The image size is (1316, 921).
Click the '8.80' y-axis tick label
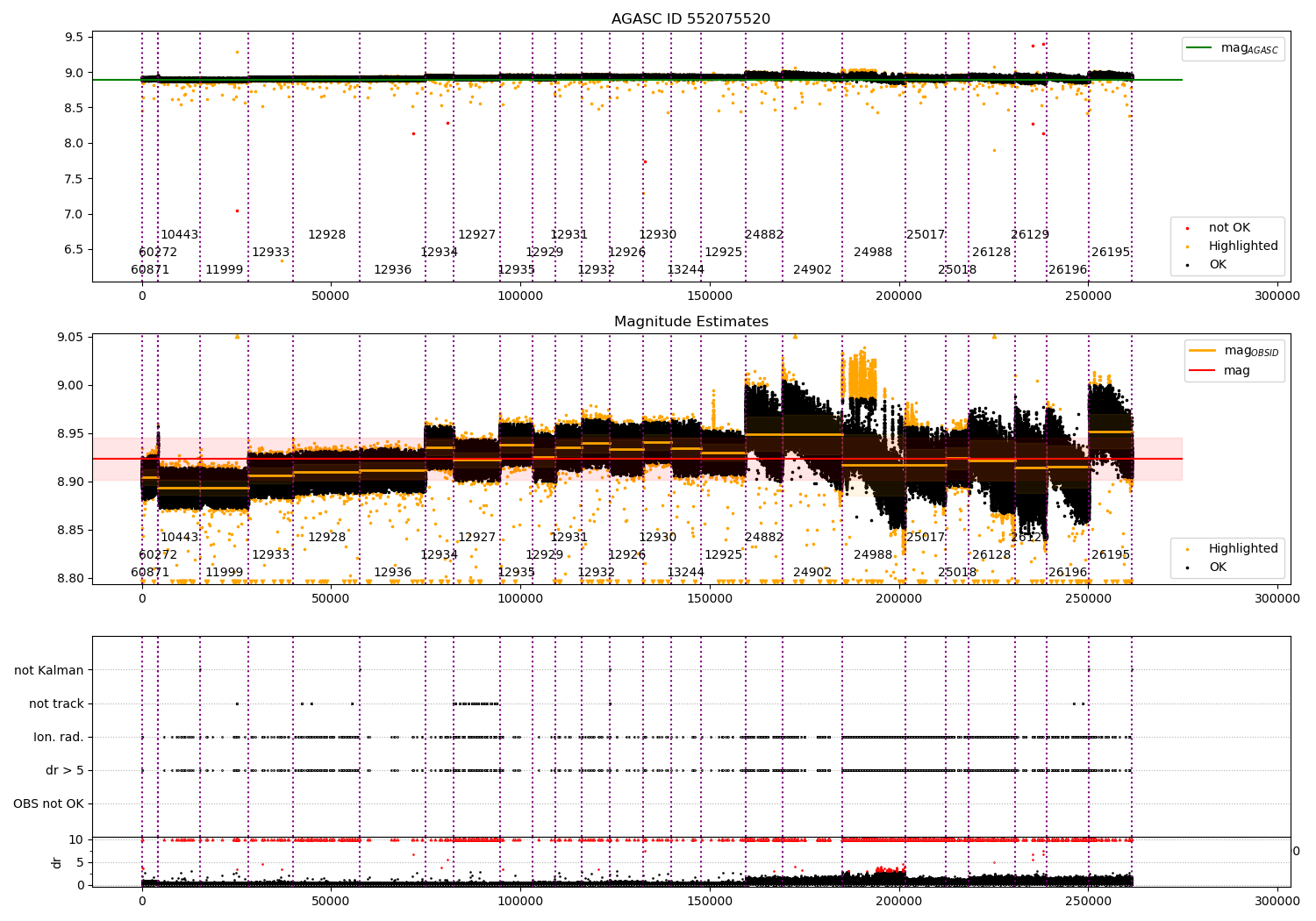[70, 579]
